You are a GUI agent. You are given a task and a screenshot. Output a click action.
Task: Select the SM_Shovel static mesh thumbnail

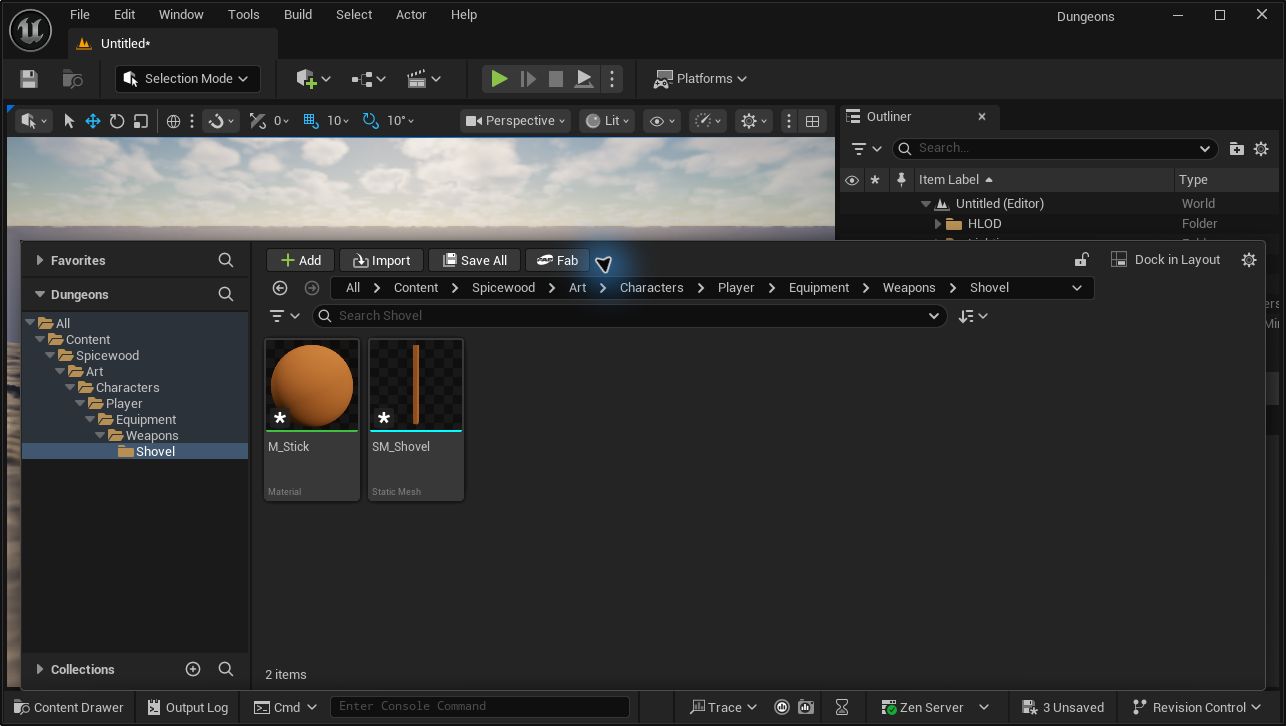[x=416, y=386]
